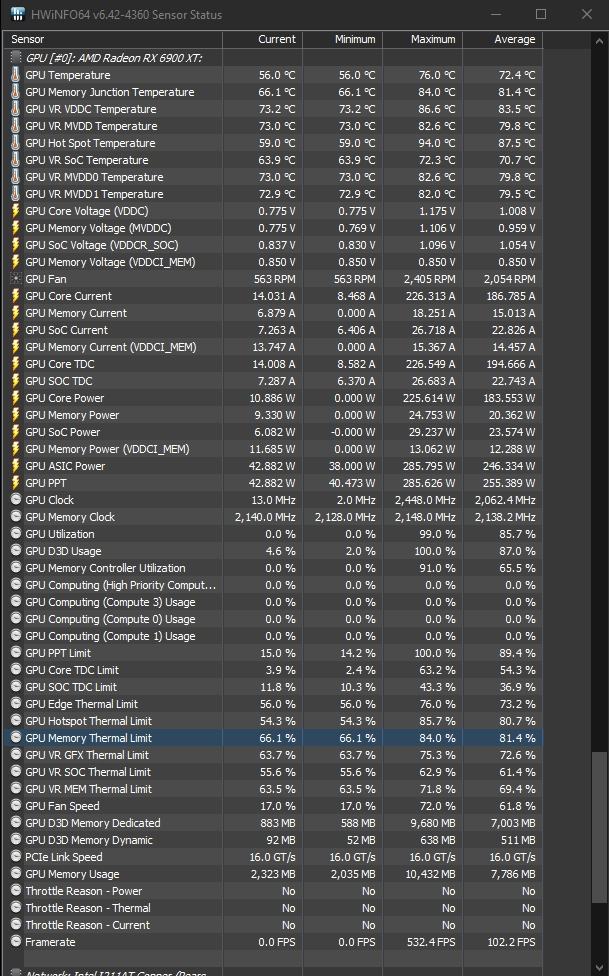This screenshot has width=609, height=976.
Task: Click lightning icon next to GPU ASIC Power
Action: (16, 466)
